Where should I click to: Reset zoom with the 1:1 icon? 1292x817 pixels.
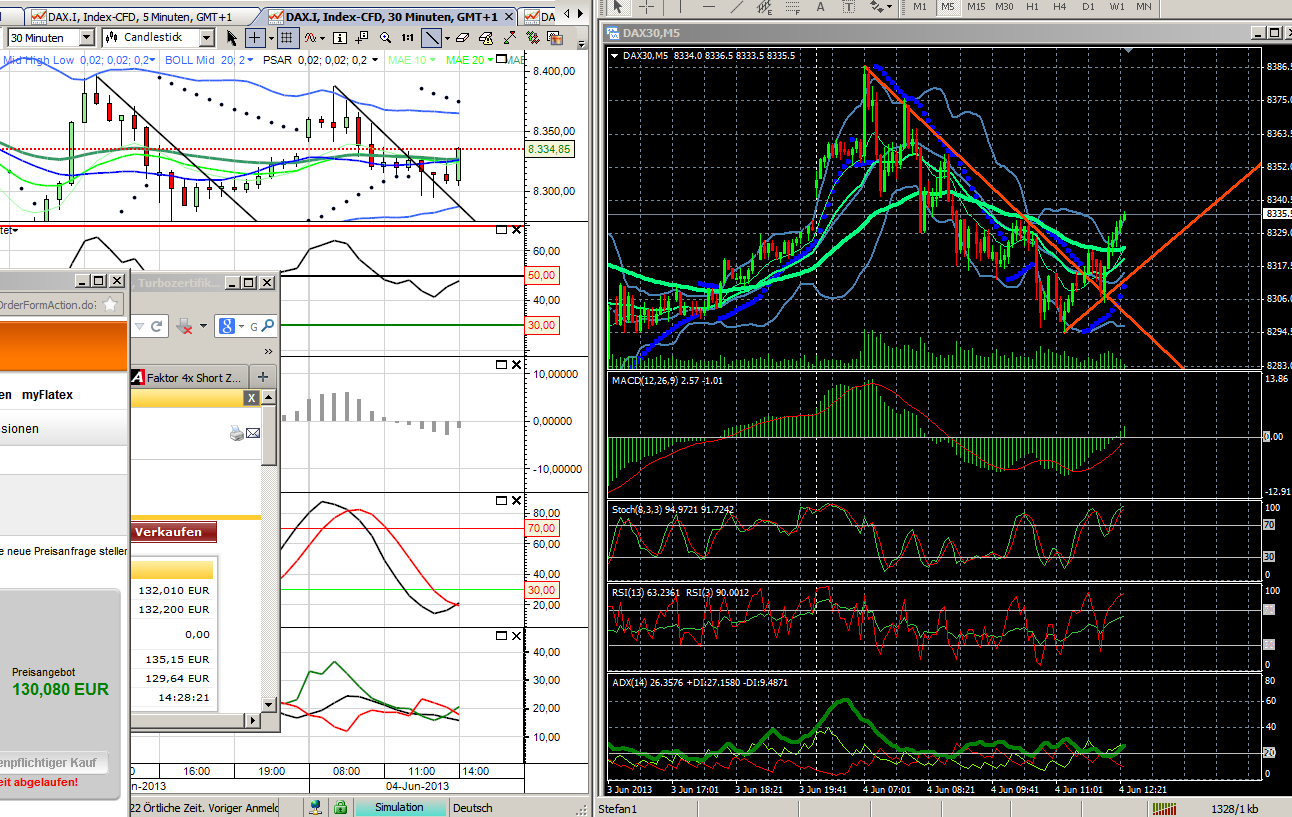tap(408, 38)
